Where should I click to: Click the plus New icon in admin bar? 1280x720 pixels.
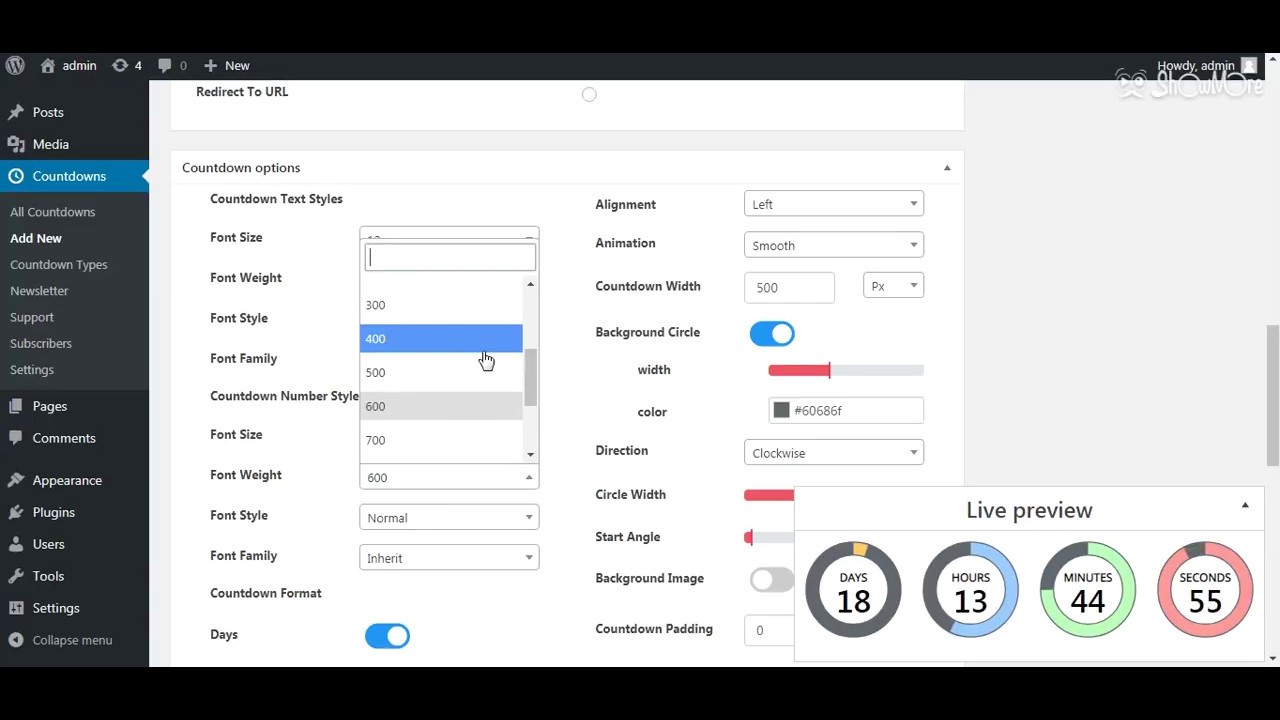(x=210, y=66)
